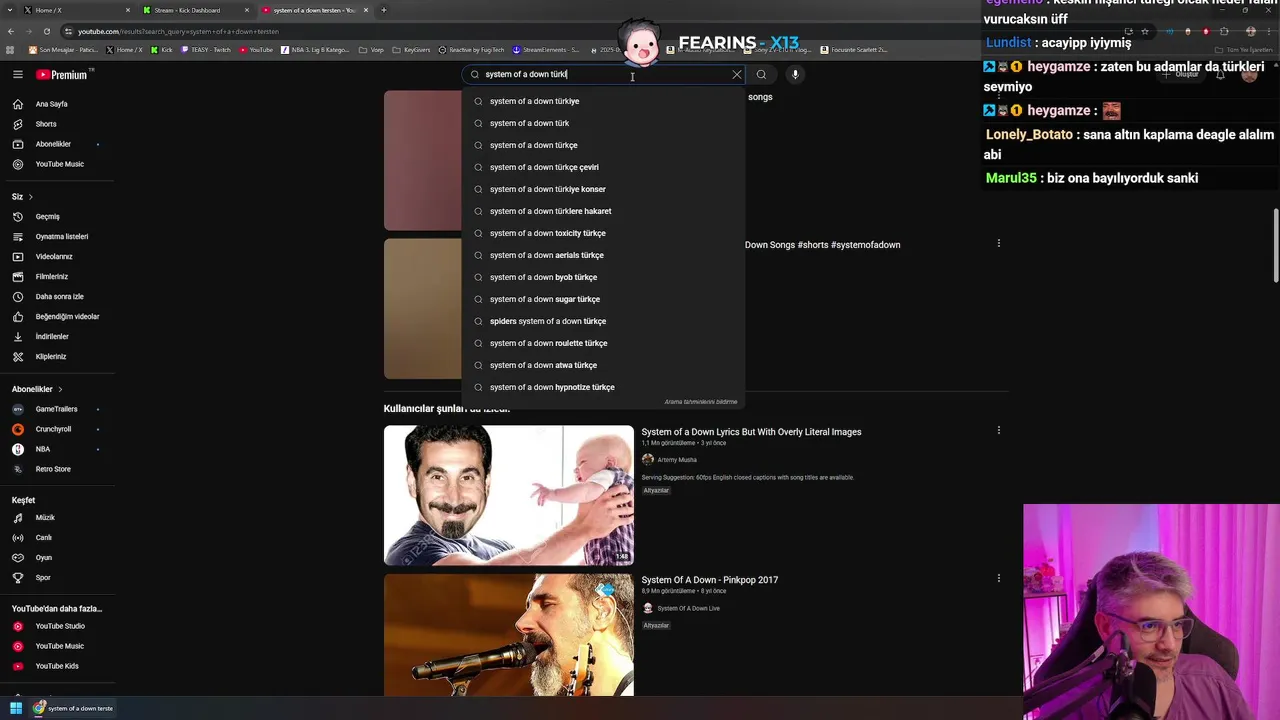Viewport: 1280px width, 720px height.
Task: Select suggestion 'system of a down türkçe çeviri'
Action: click(603, 167)
